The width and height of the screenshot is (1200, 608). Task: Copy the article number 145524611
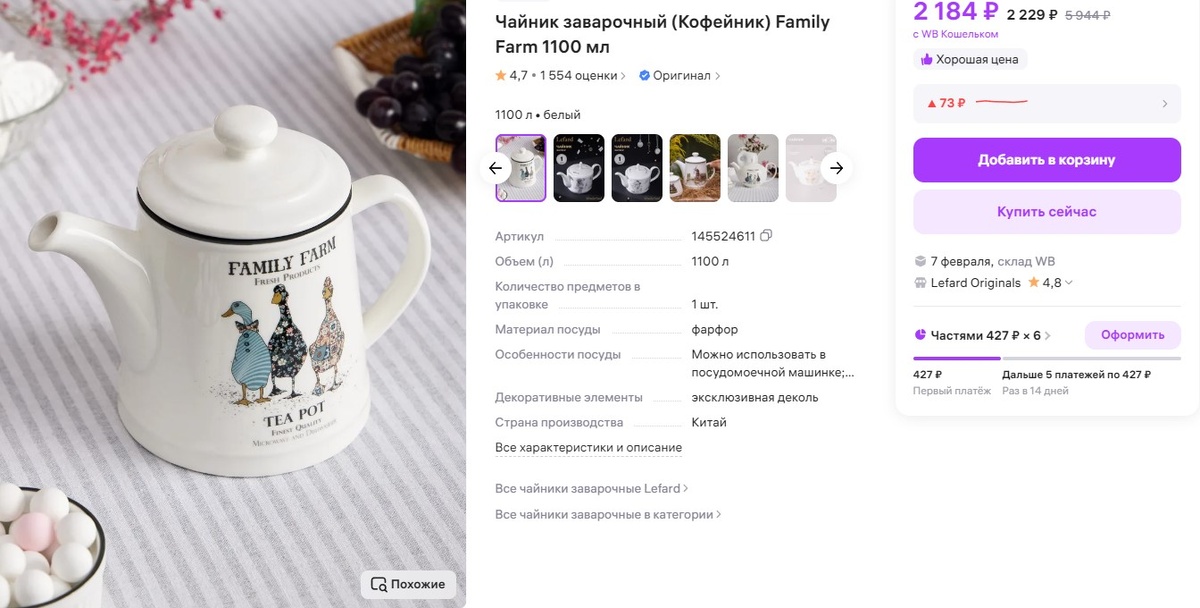766,236
